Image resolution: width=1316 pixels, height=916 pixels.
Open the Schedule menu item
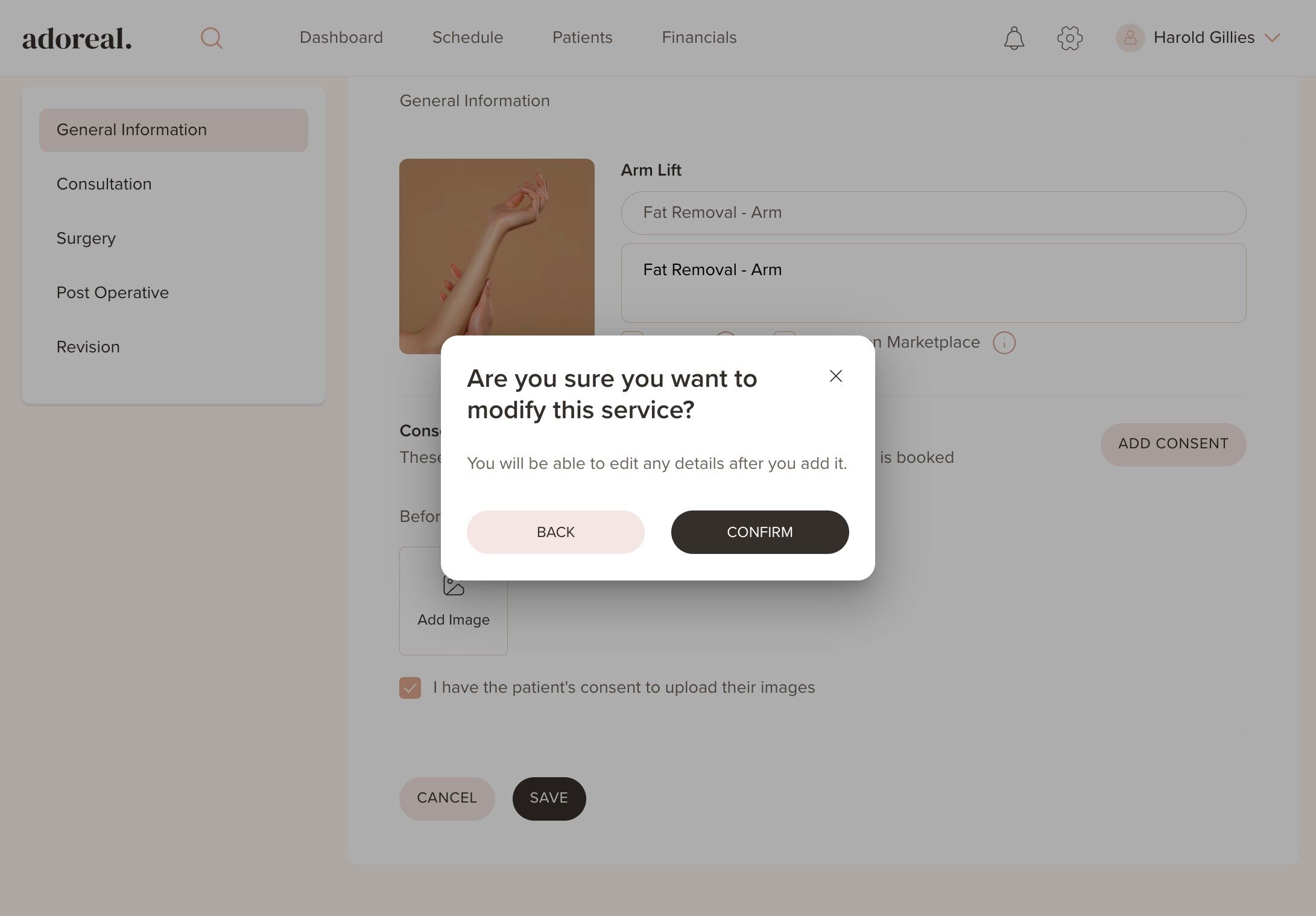[467, 37]
